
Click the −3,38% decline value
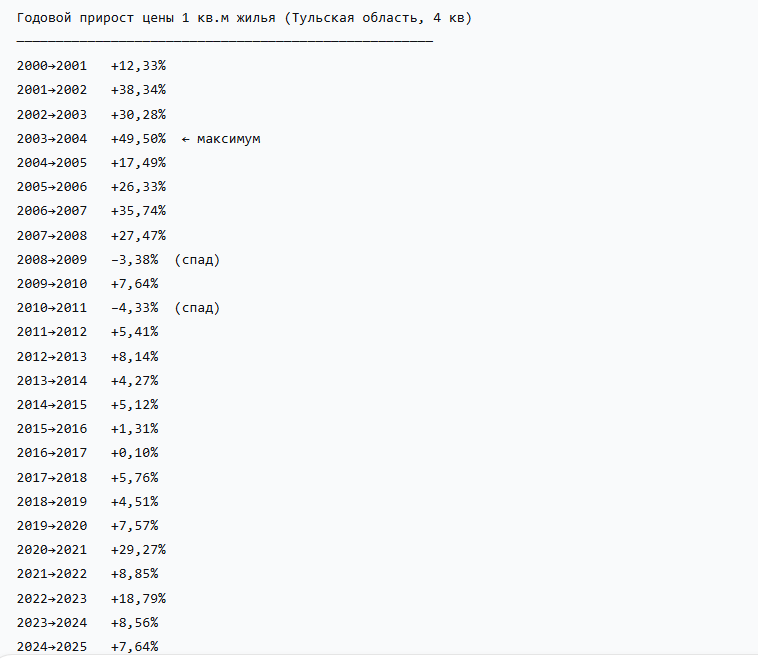click(x=134, y=259)
